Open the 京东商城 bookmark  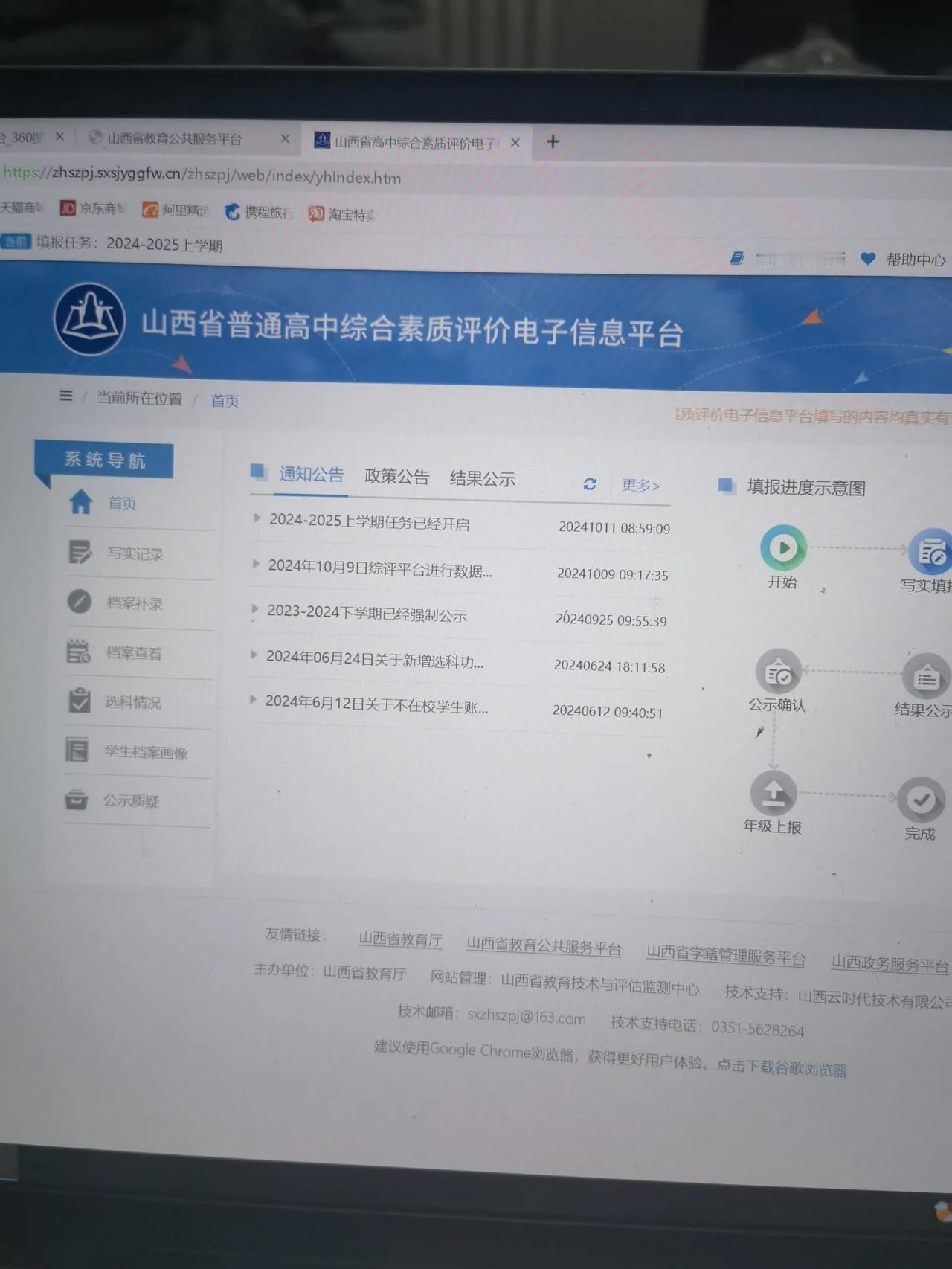point(92,208)
